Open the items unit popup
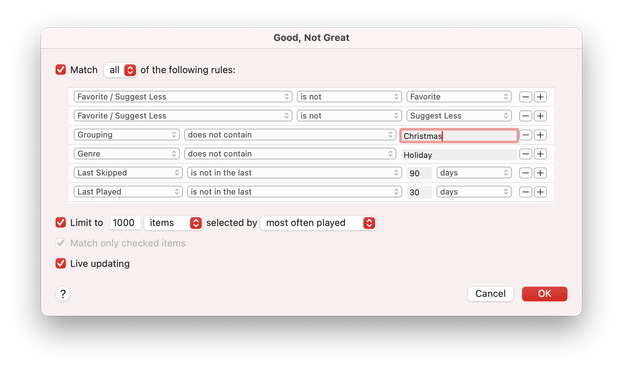 [173, 223]
